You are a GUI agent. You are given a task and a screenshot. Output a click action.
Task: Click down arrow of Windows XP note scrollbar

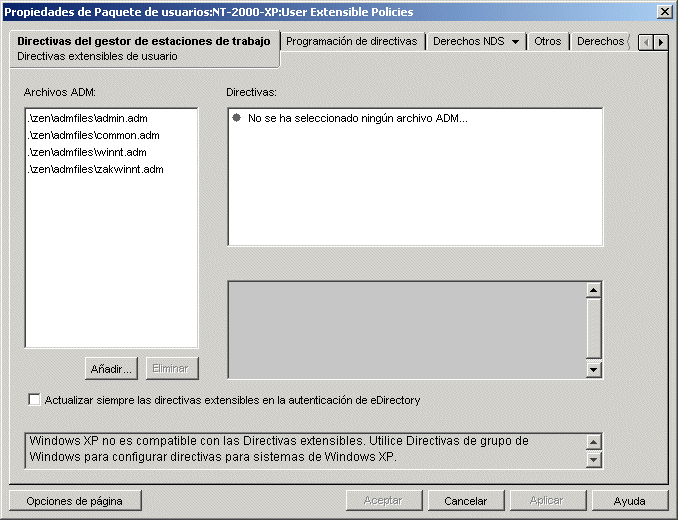point(594,459)
